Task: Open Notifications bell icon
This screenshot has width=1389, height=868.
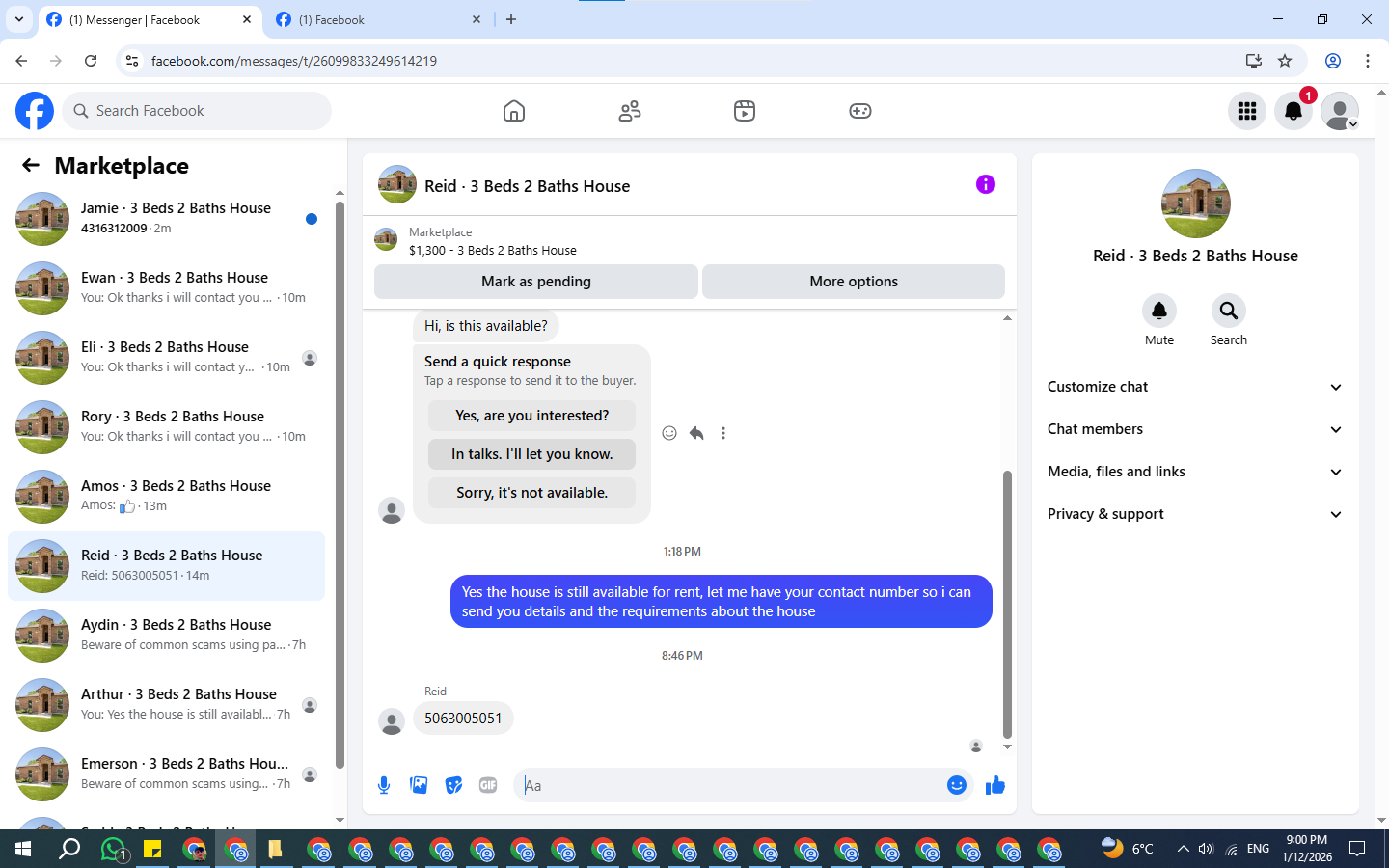Action: point(1294,111)
